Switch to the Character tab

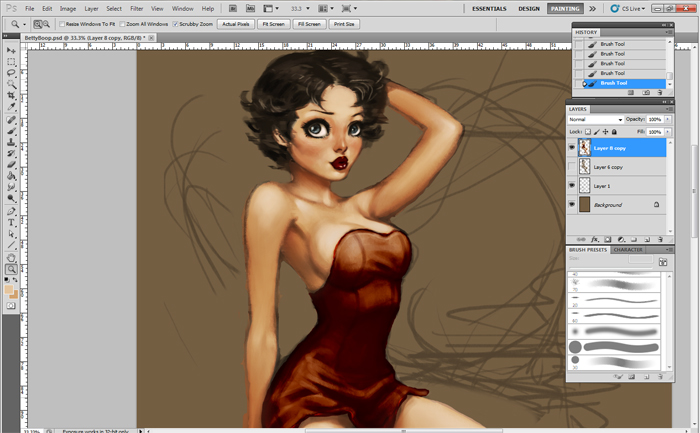tap(628, 250)
